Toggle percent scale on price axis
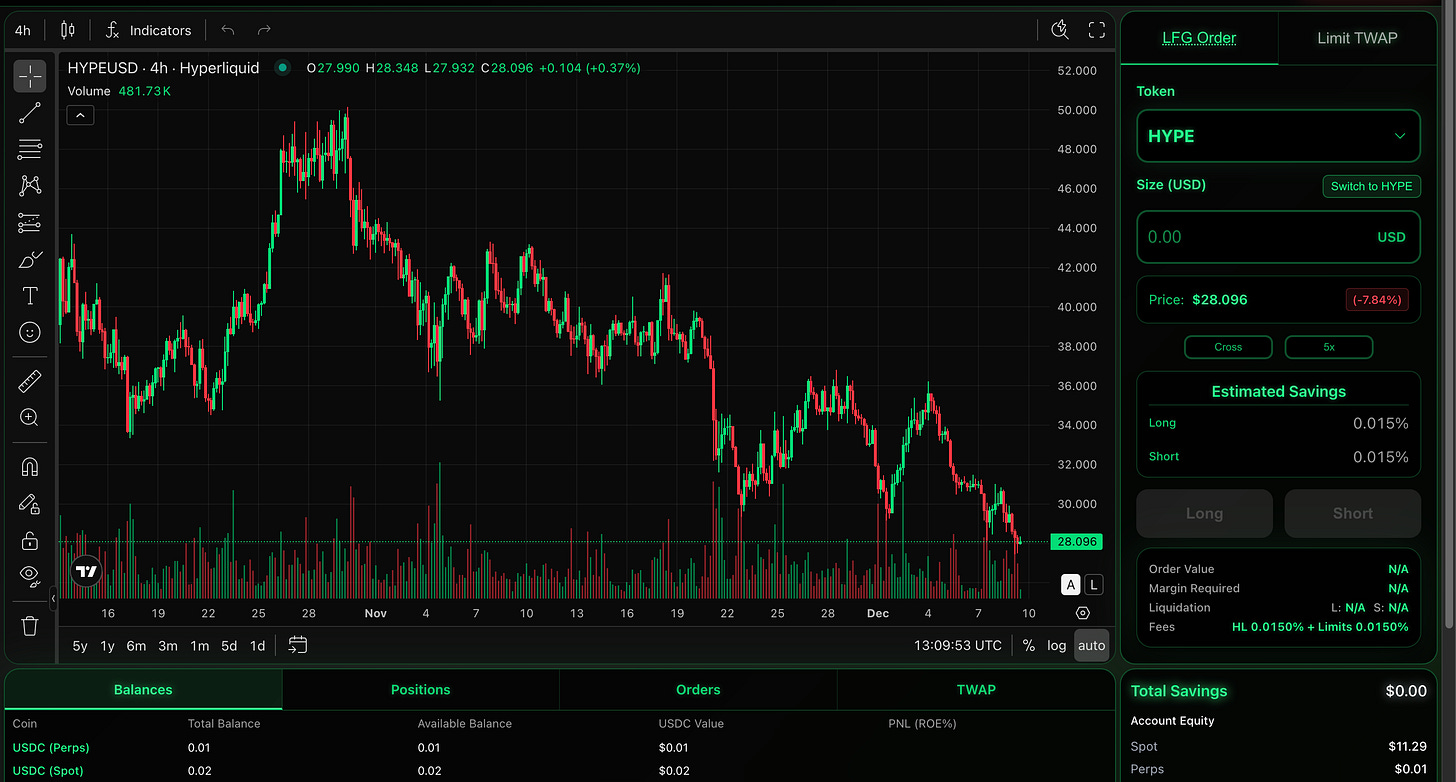Viewport: 1456px width, 782px height. coord(1029,646)
